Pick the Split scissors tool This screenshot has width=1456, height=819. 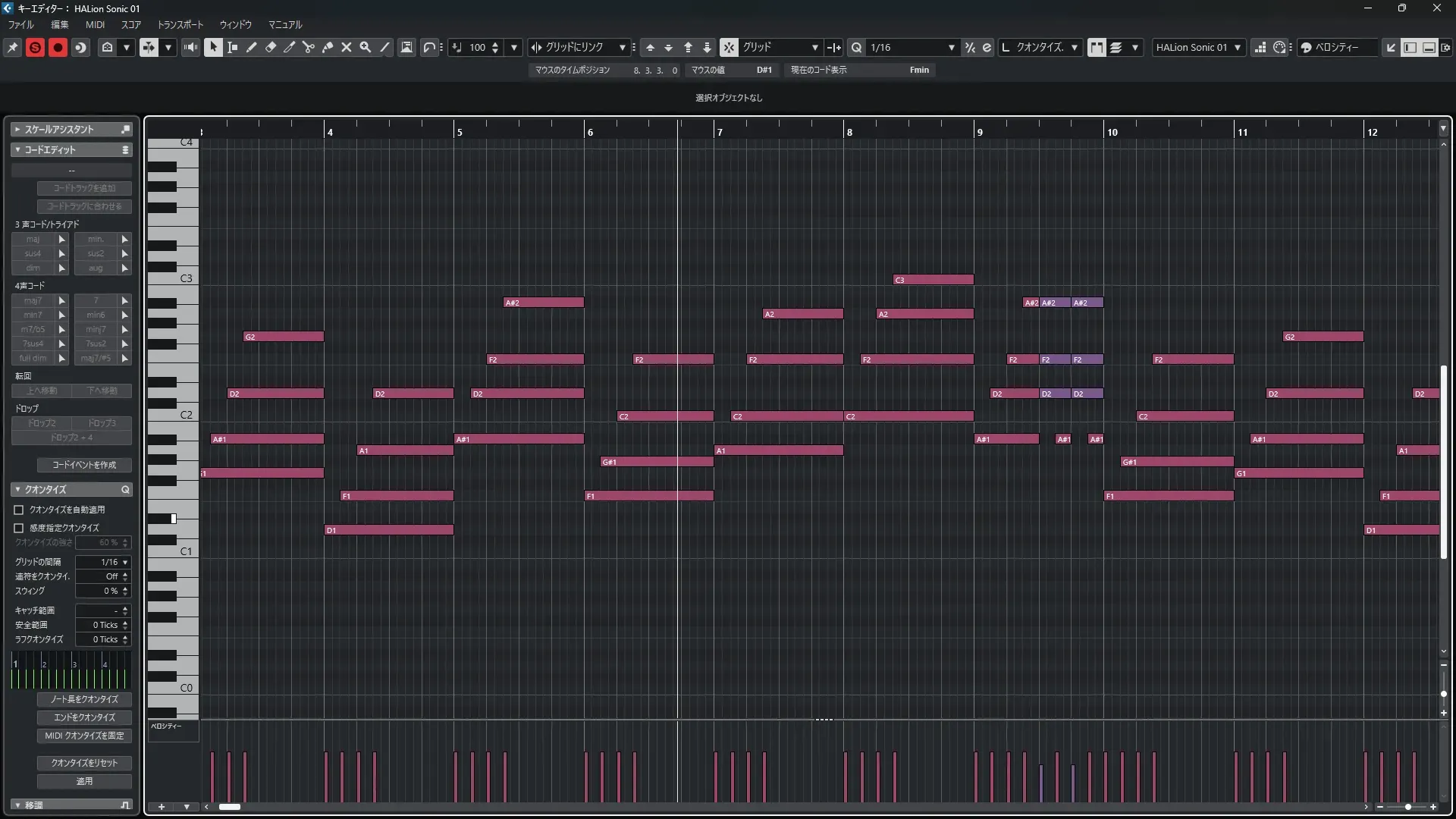coord(309,48)
